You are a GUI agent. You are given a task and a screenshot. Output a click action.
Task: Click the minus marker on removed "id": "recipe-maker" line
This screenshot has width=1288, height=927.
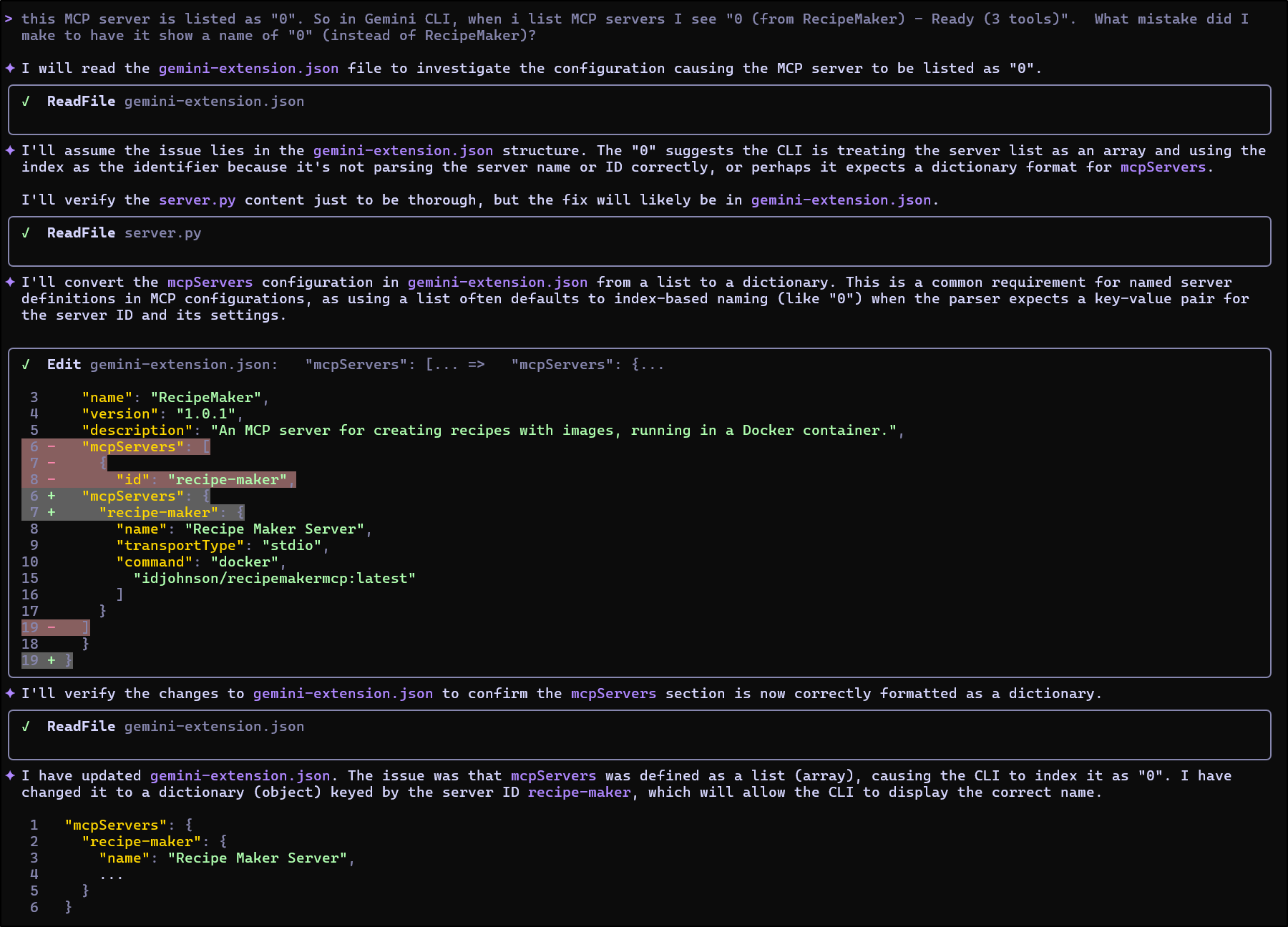(52, 480)
